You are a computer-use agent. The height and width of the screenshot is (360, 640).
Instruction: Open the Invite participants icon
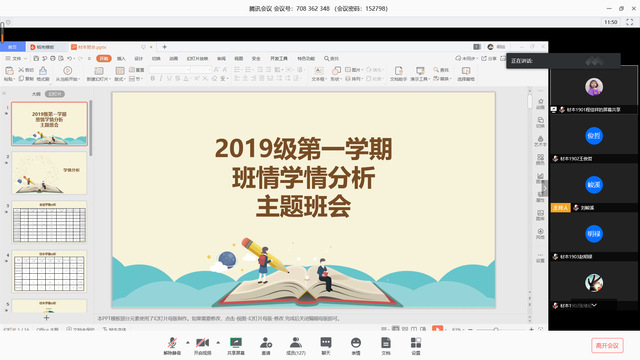tap(266, 346)
